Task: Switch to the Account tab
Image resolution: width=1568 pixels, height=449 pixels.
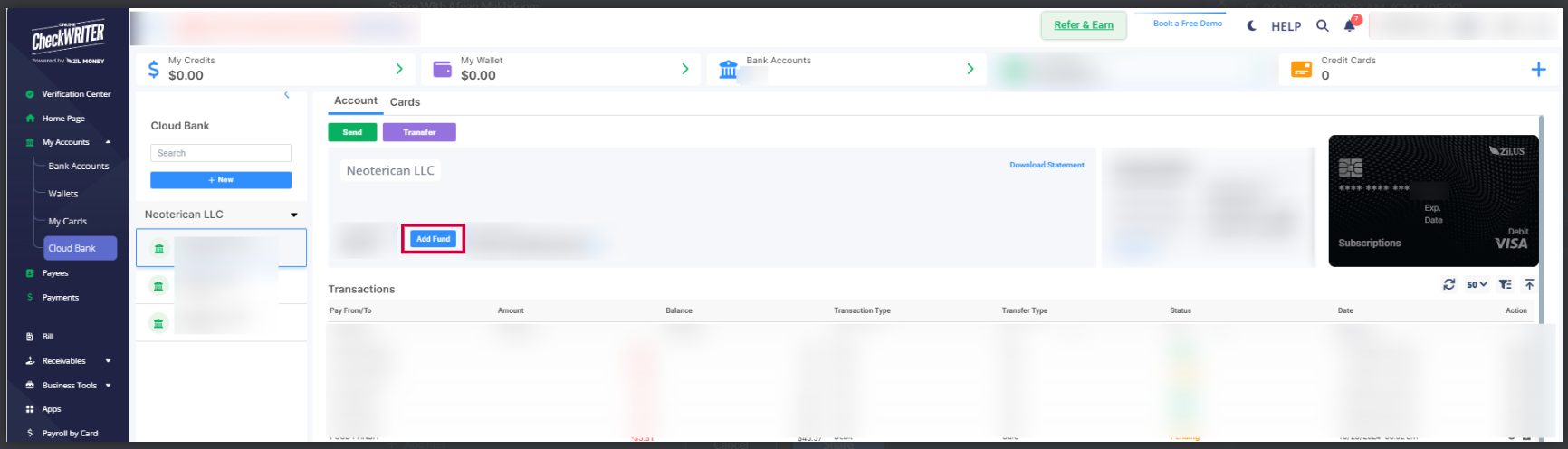Action: pyautogui.click(x=356, y=101)
